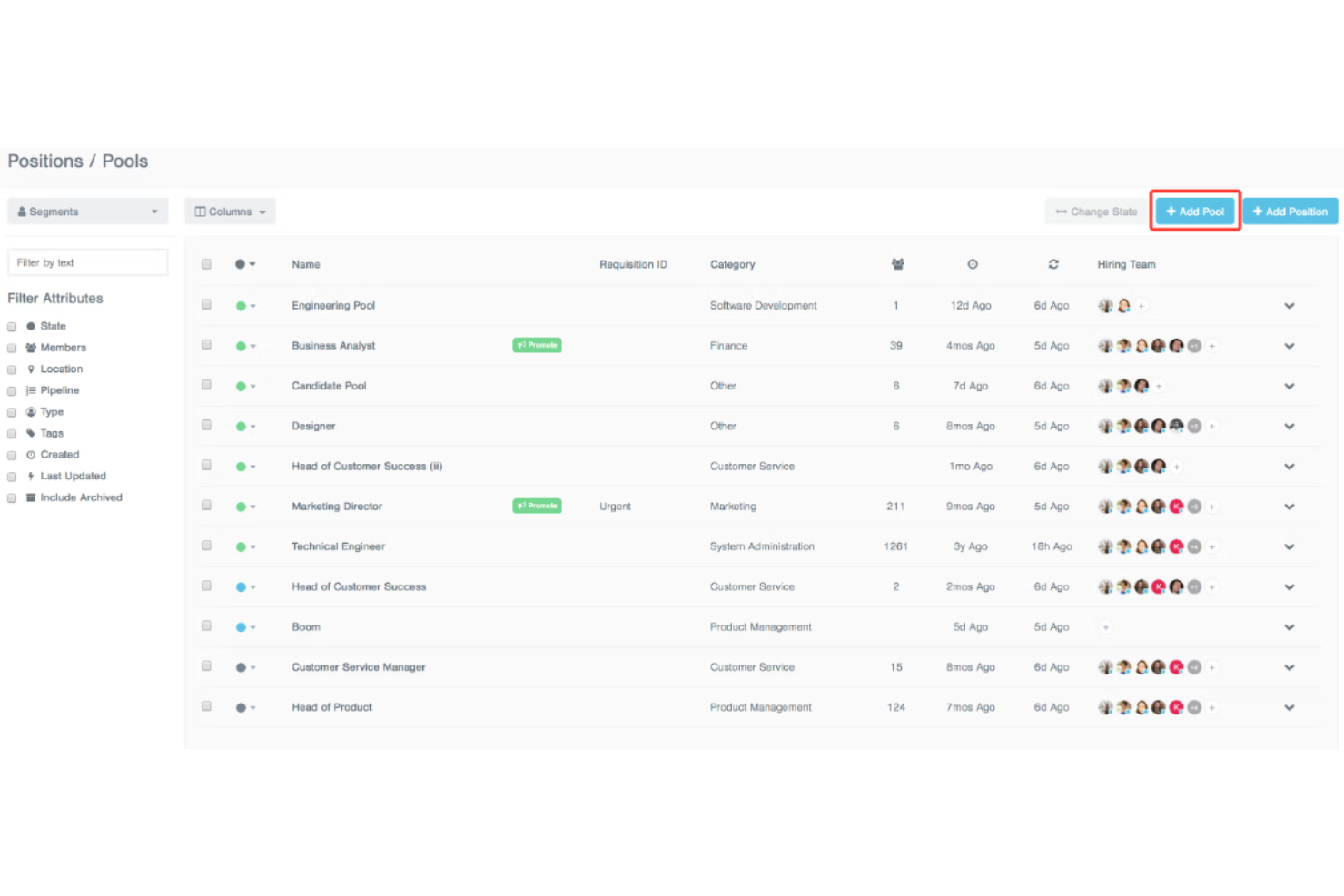The height and width of the screenshot is (896, 1344).
Task: Click first avatar in Engineering Pool team
Action: pos(1105,306)
